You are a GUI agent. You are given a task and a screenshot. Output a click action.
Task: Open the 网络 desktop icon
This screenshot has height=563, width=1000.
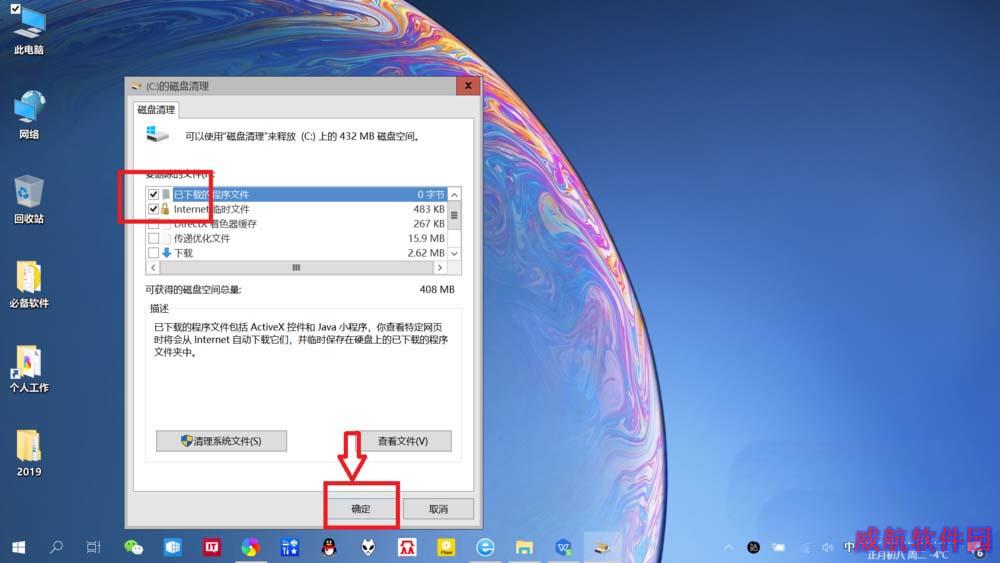coord(29,115)
